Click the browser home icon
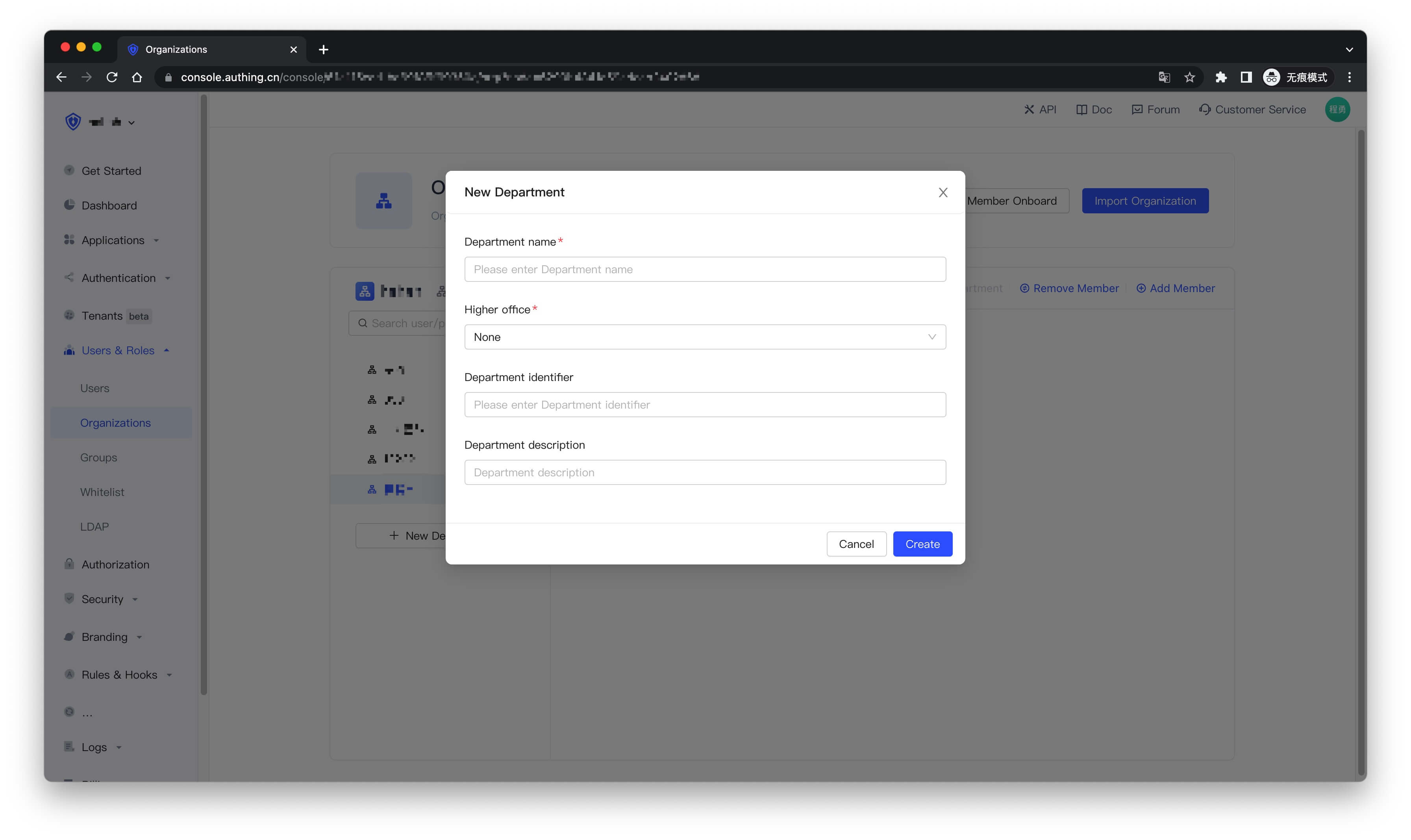The height and width of the screenshot is (840, 1411). coord(137,77)
